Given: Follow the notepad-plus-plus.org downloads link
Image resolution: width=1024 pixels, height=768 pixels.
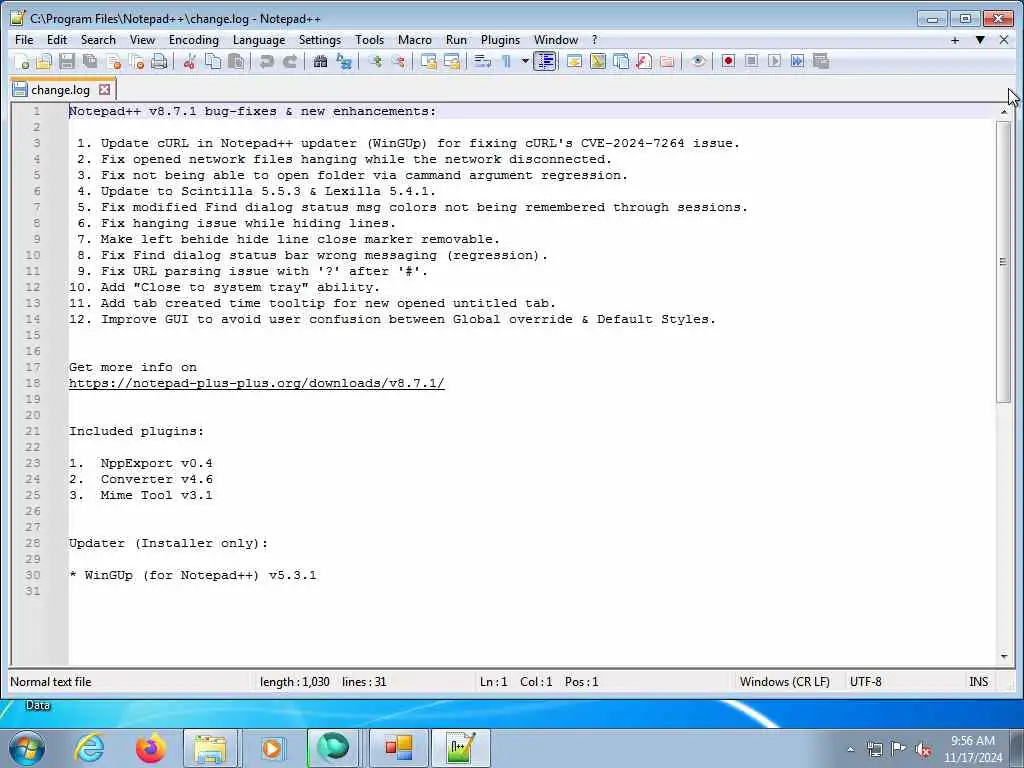Looking at the screenshot, I should [257, 383].
